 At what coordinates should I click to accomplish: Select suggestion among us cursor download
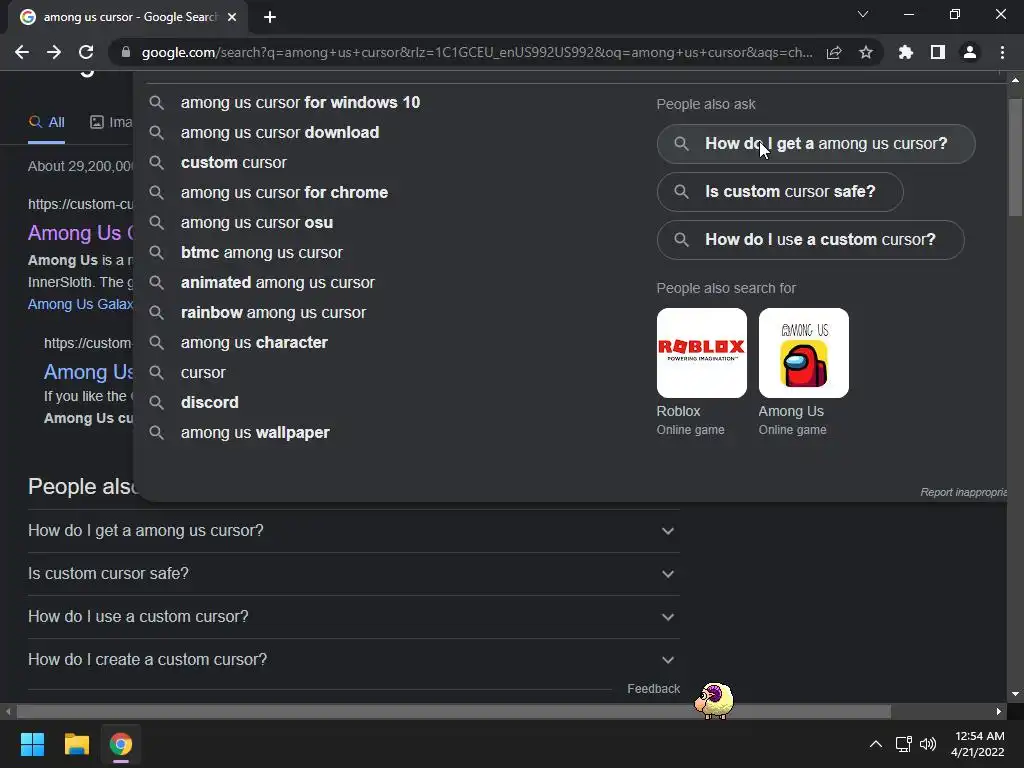[x=280, y=133]
